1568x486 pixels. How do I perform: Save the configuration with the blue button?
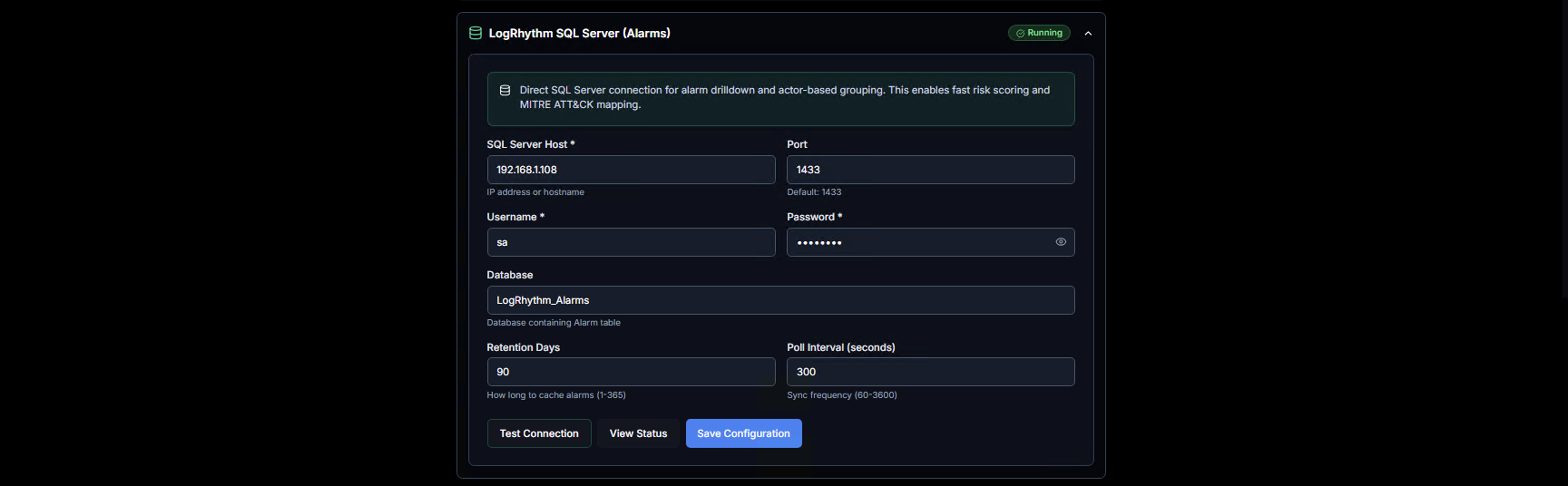(743, 434)
